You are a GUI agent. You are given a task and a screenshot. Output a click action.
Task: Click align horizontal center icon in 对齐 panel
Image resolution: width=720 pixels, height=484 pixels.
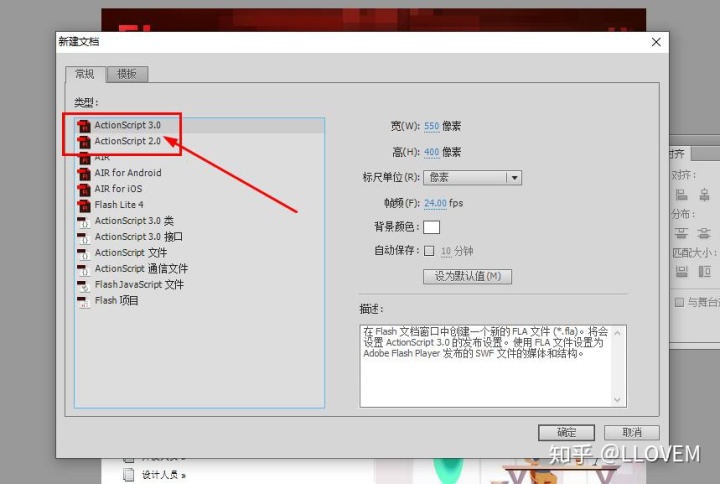coord(704,195)
